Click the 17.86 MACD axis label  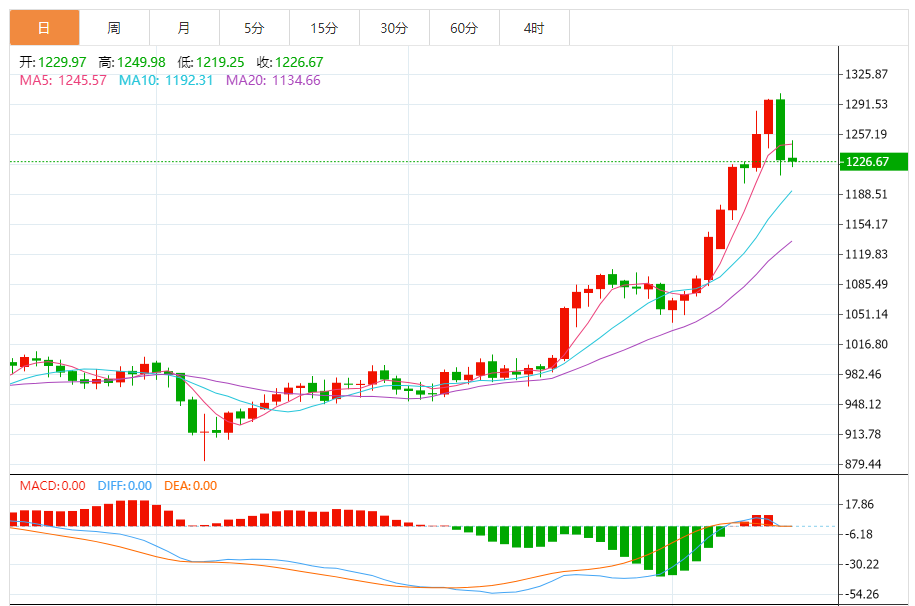pos(860,504)
